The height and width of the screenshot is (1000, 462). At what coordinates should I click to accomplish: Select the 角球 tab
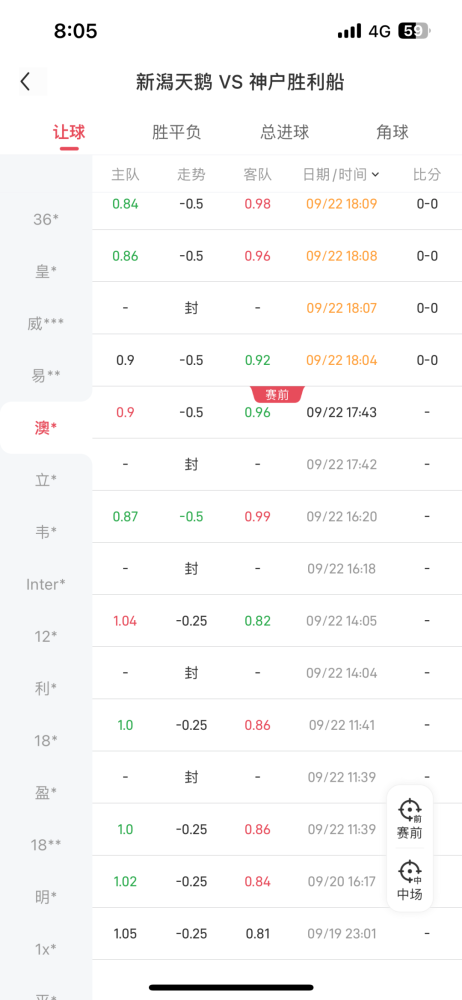[x=392, y=133]
